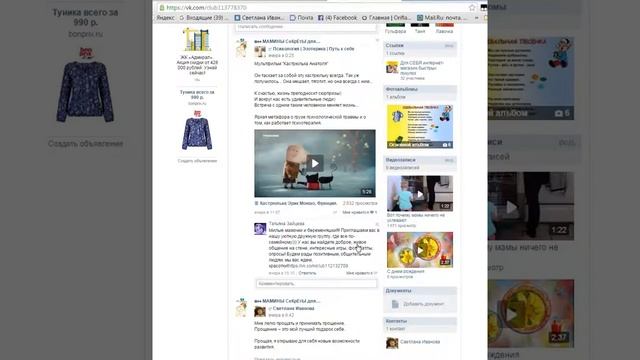Screen dimensions: 640x360
Task: Click the group avatar of the second post
Action: point(242,308)
